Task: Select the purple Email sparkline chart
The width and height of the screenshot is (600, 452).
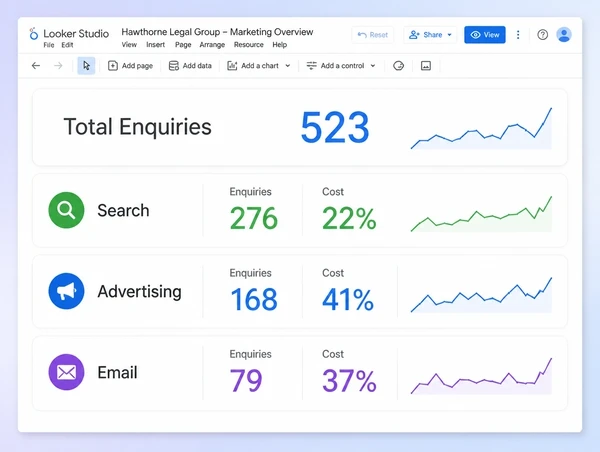Action: (x=481, y=376)
